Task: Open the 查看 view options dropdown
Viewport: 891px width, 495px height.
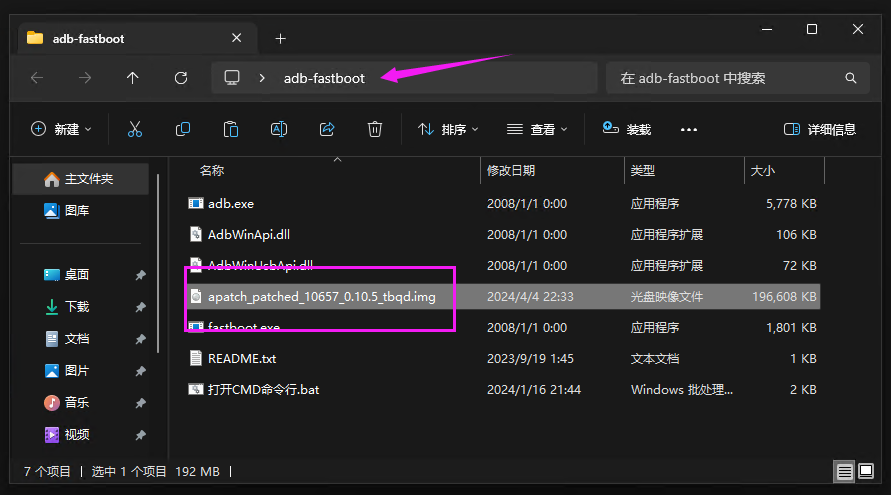Action: click(536, 129)
